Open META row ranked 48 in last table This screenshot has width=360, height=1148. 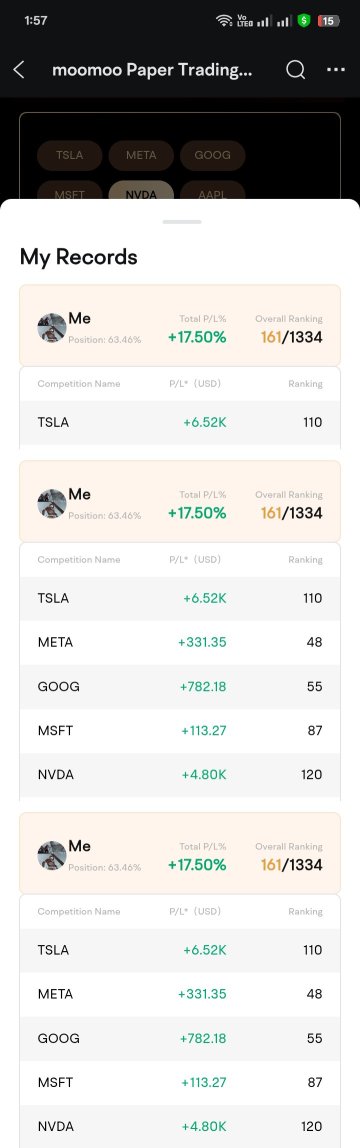point(180,994)
